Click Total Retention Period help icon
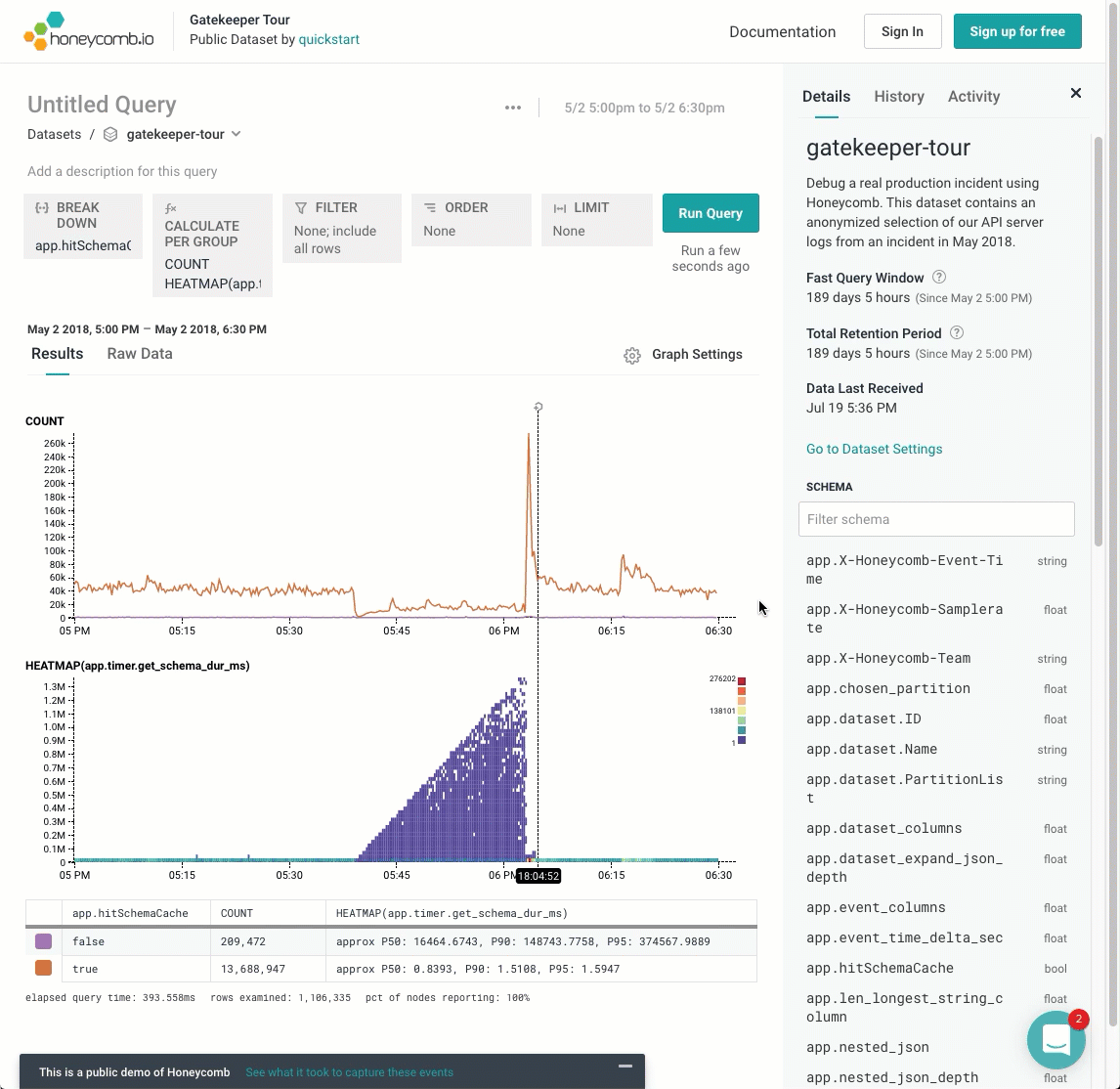This screenshot has width=1120, height=1089. 957,333
